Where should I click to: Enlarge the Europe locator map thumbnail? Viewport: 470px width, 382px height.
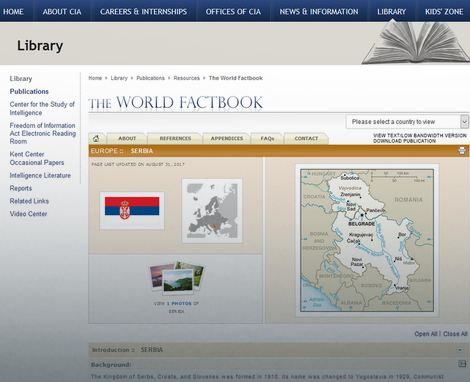tap(212, 211)
